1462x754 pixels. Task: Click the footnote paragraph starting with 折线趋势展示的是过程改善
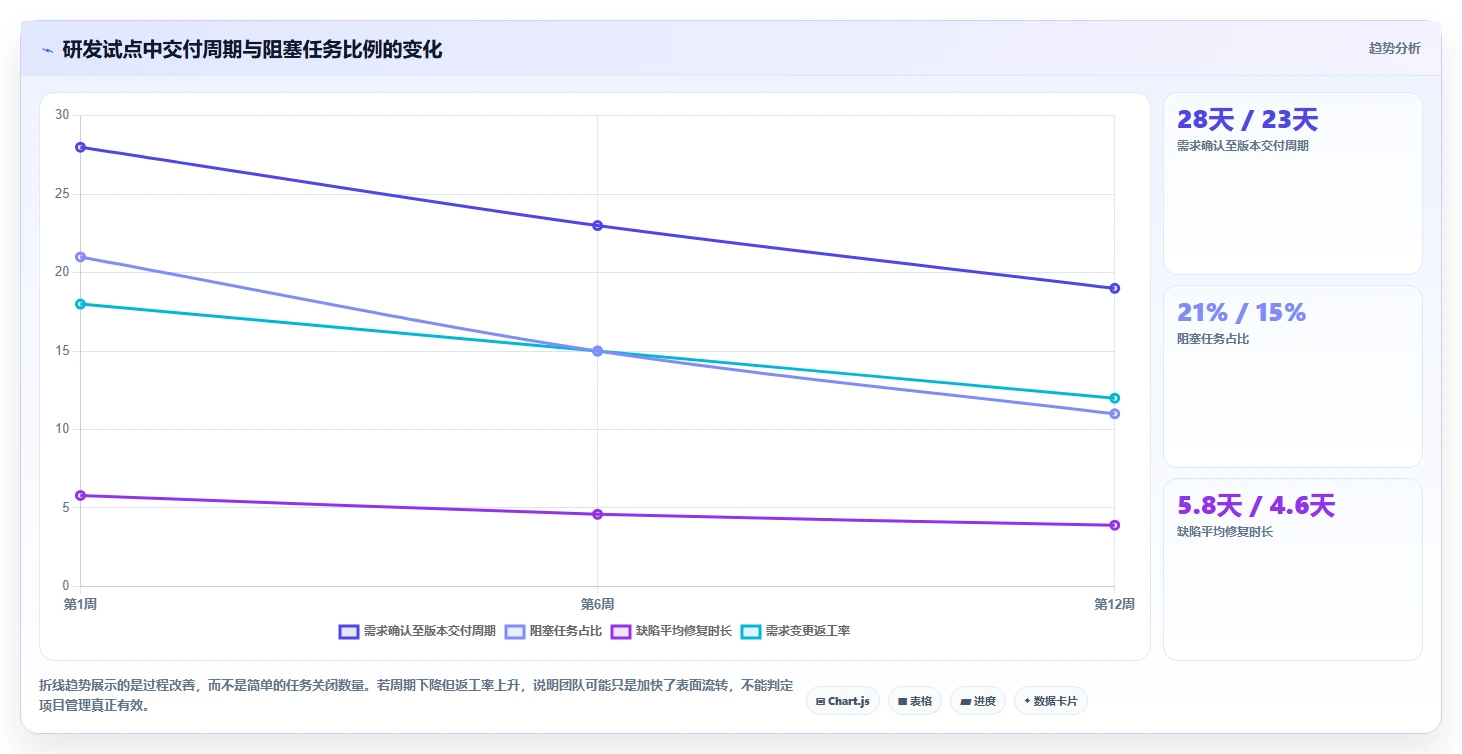point(416,695)
